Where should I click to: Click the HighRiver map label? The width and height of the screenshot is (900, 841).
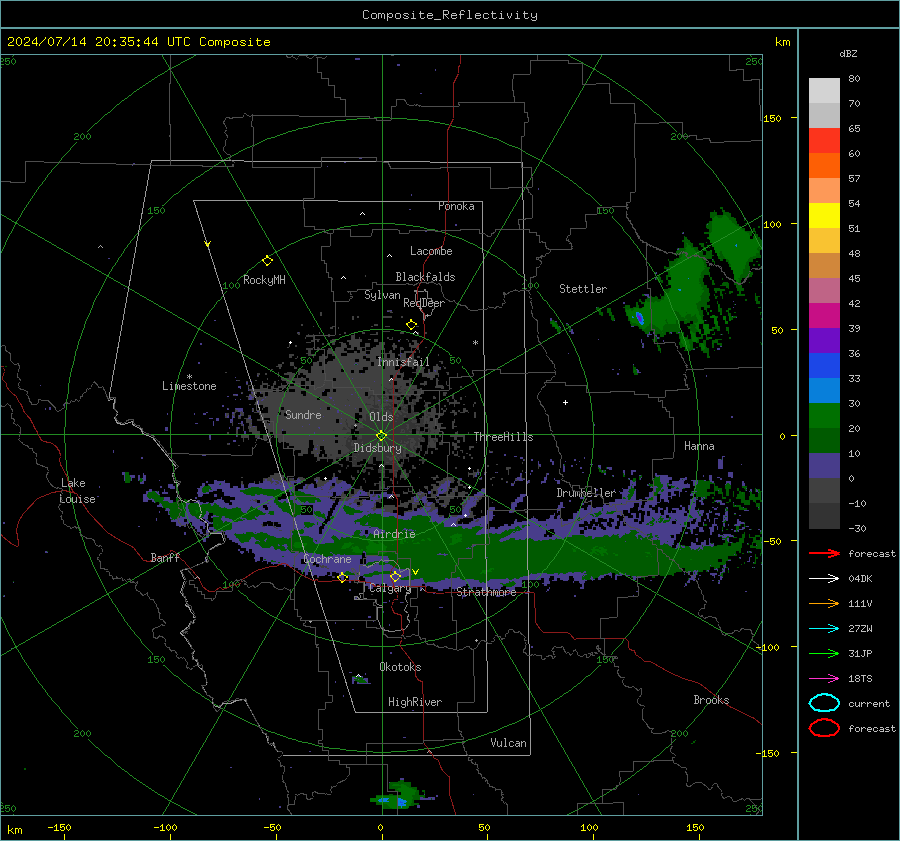pyautogui.click(x=414, y=703)
